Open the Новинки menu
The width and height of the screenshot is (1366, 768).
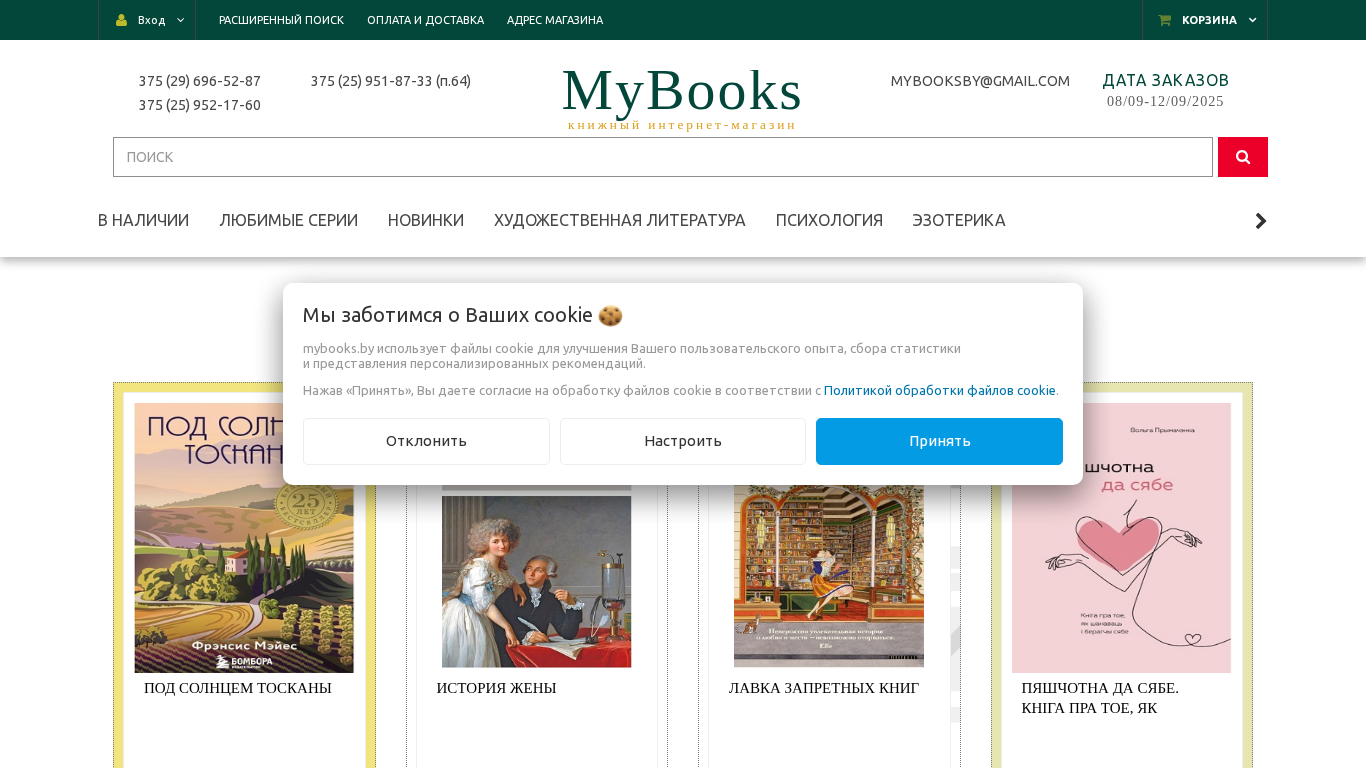426,220
